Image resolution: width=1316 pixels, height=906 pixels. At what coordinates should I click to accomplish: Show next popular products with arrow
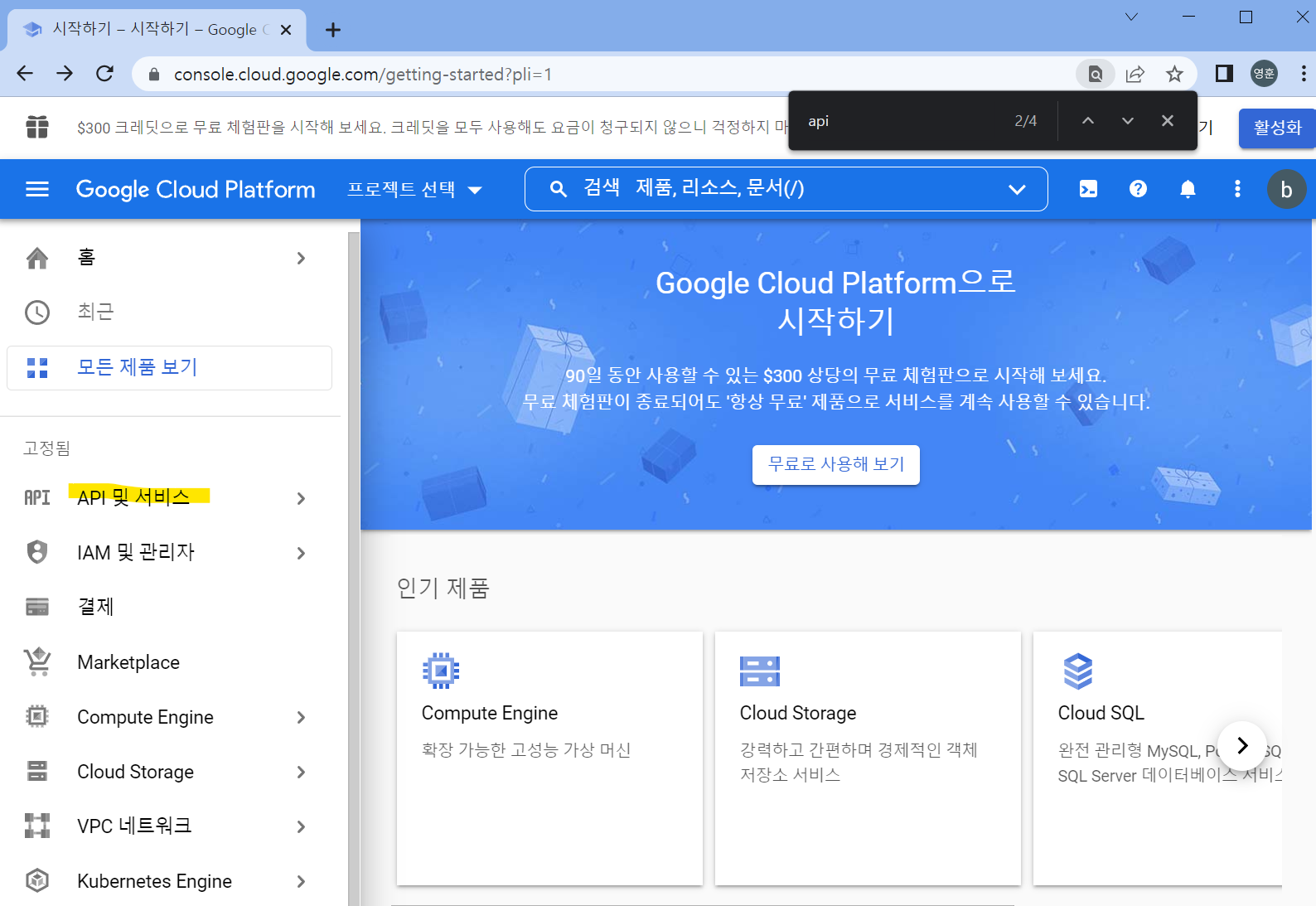(1241, 745)
